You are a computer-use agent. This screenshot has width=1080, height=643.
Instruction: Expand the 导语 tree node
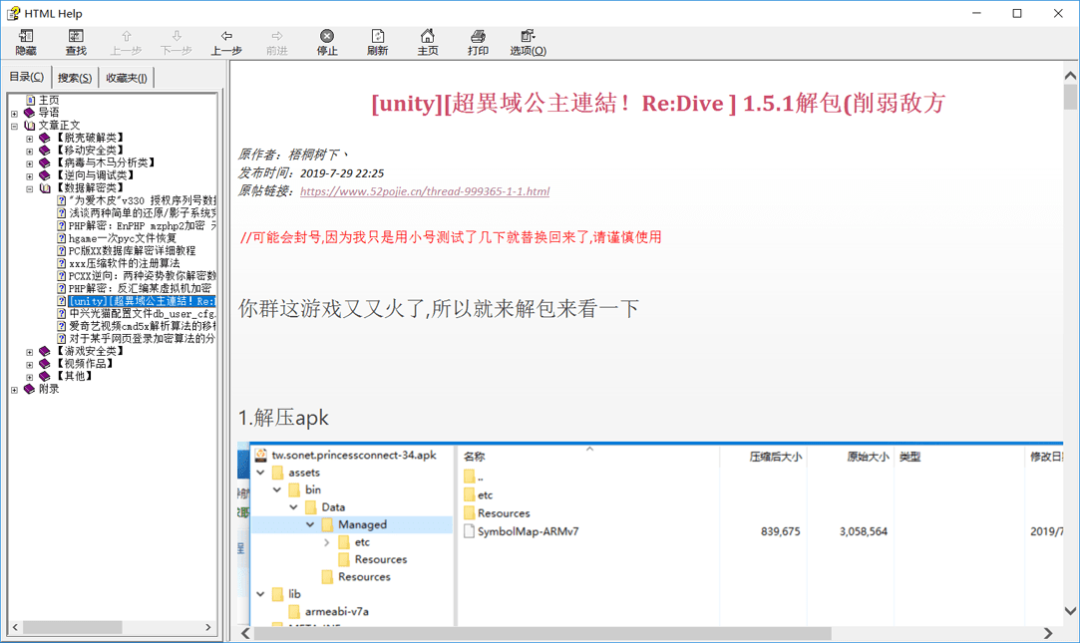[x=14, y=113]
